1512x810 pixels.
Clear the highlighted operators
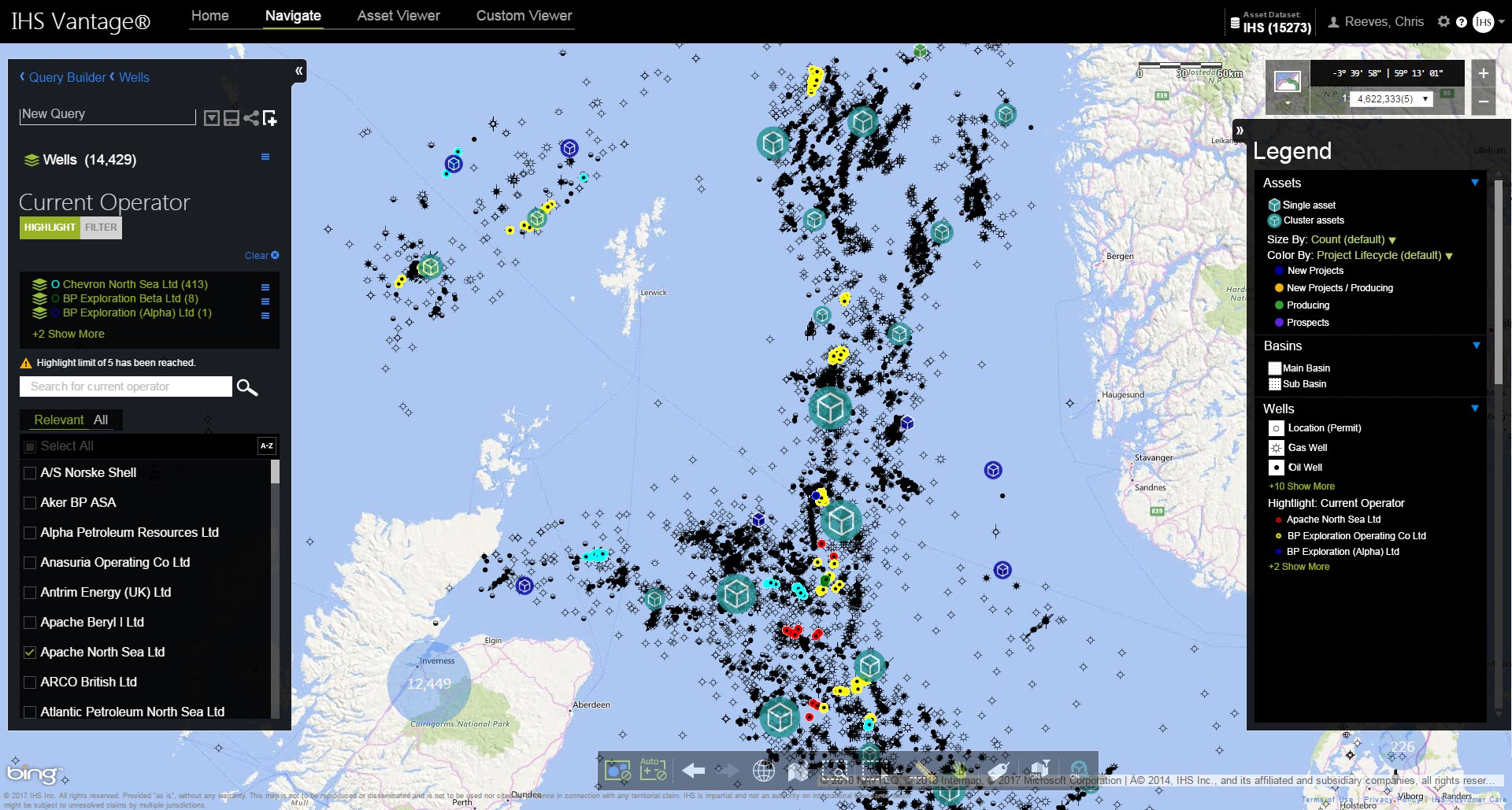click(x=261, y=256)
